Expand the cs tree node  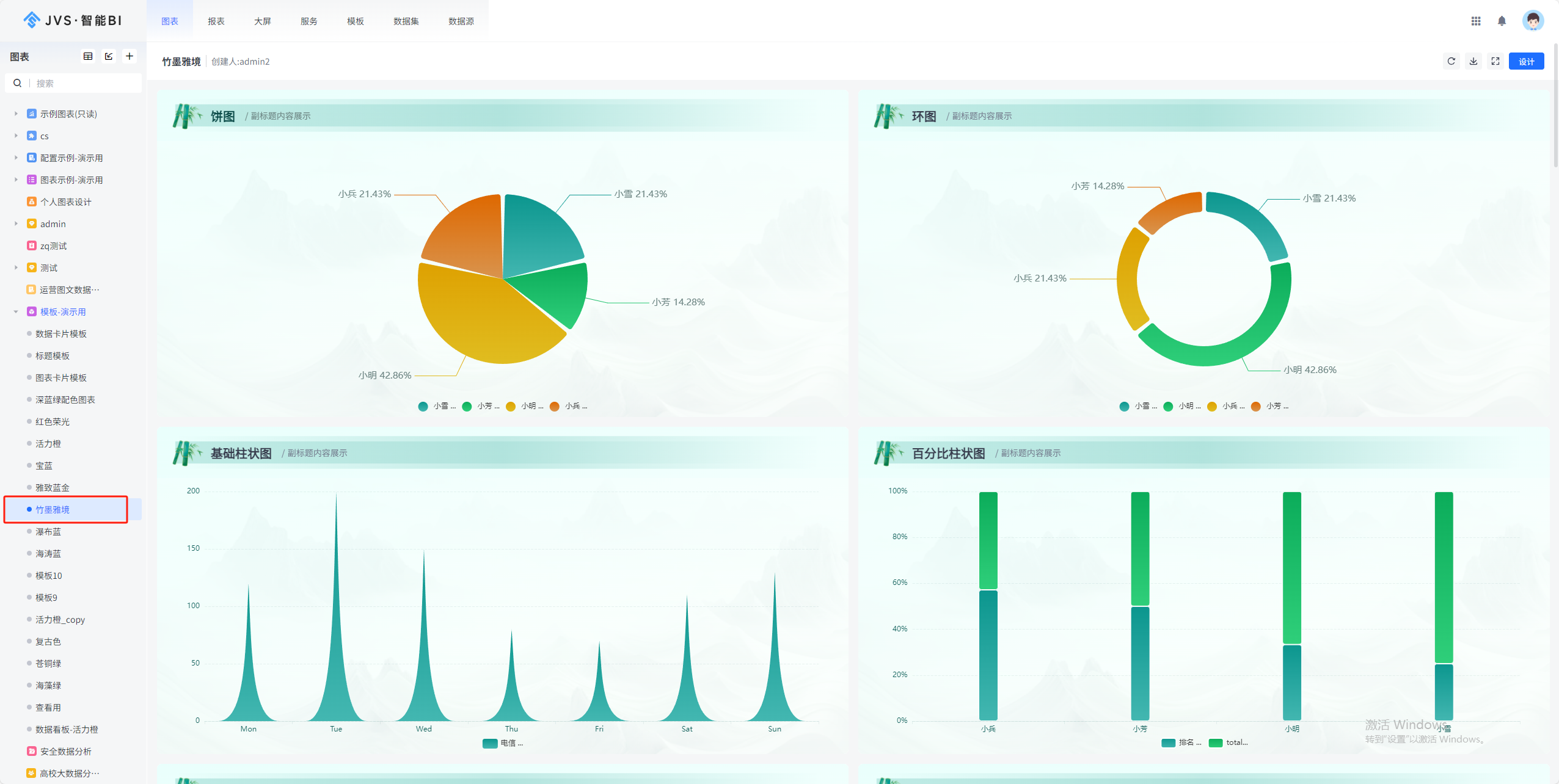16,136
